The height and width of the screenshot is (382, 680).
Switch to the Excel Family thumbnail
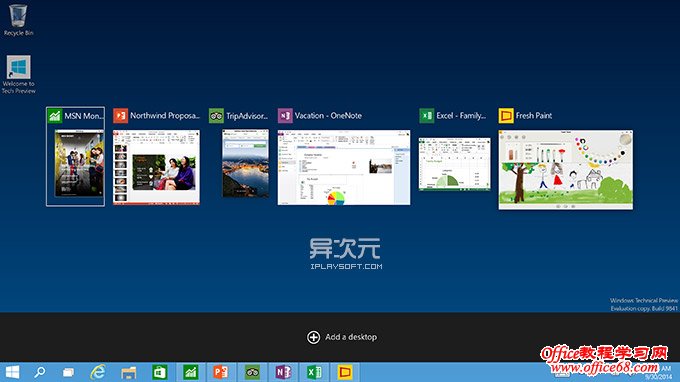pyautogui.click(x=454, y=164)
